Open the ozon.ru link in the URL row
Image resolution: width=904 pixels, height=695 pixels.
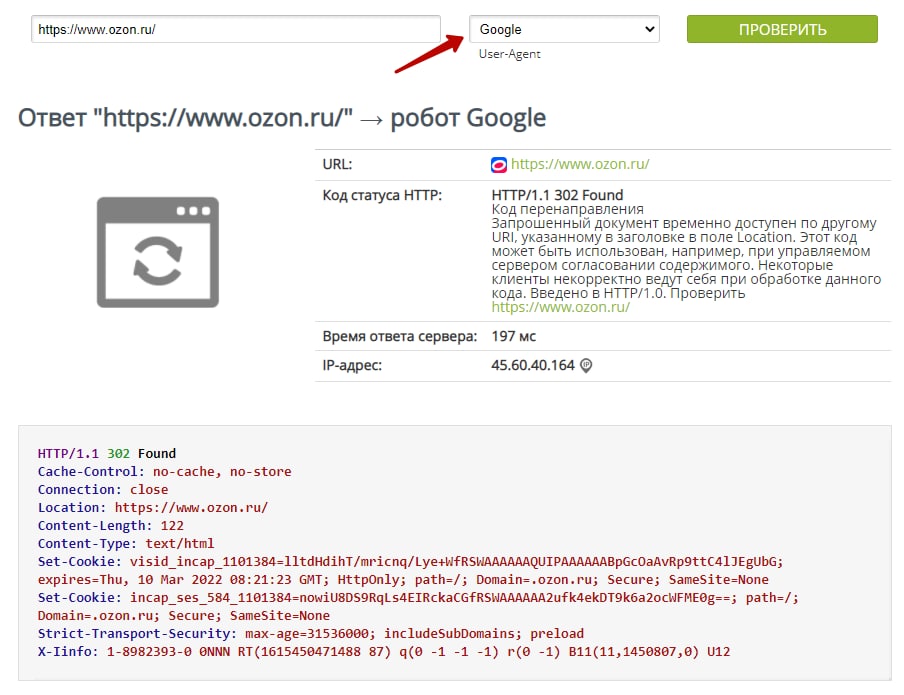coord(580,164)
